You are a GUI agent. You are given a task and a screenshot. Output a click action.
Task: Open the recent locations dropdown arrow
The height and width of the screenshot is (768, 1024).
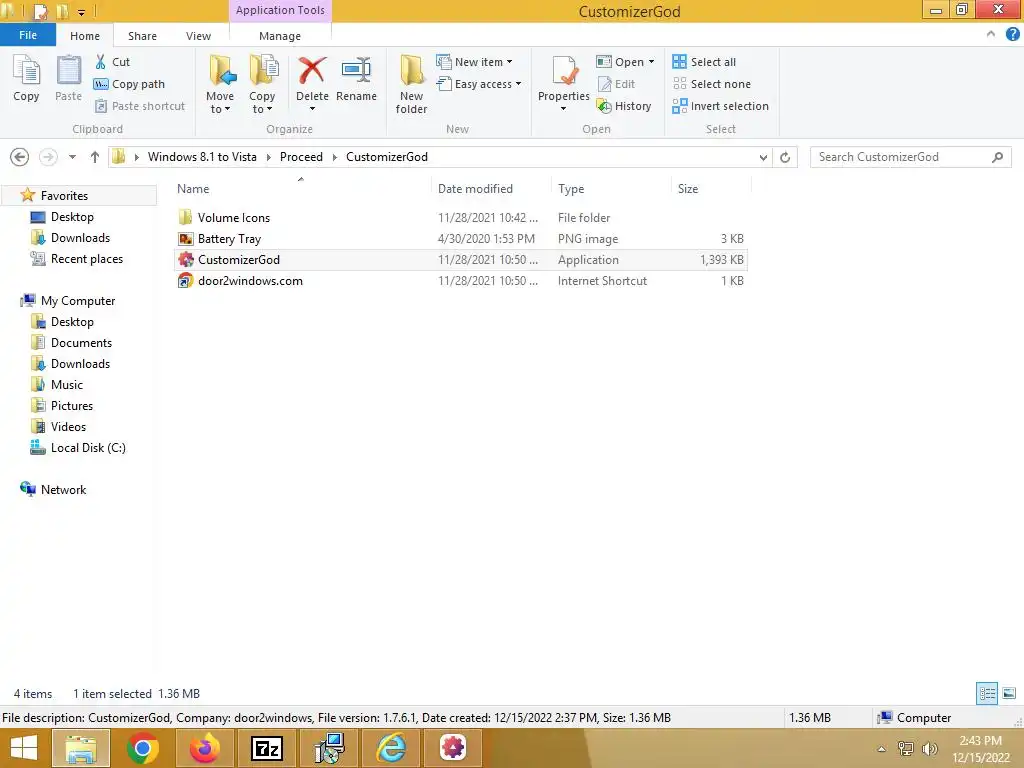[72, 157]
